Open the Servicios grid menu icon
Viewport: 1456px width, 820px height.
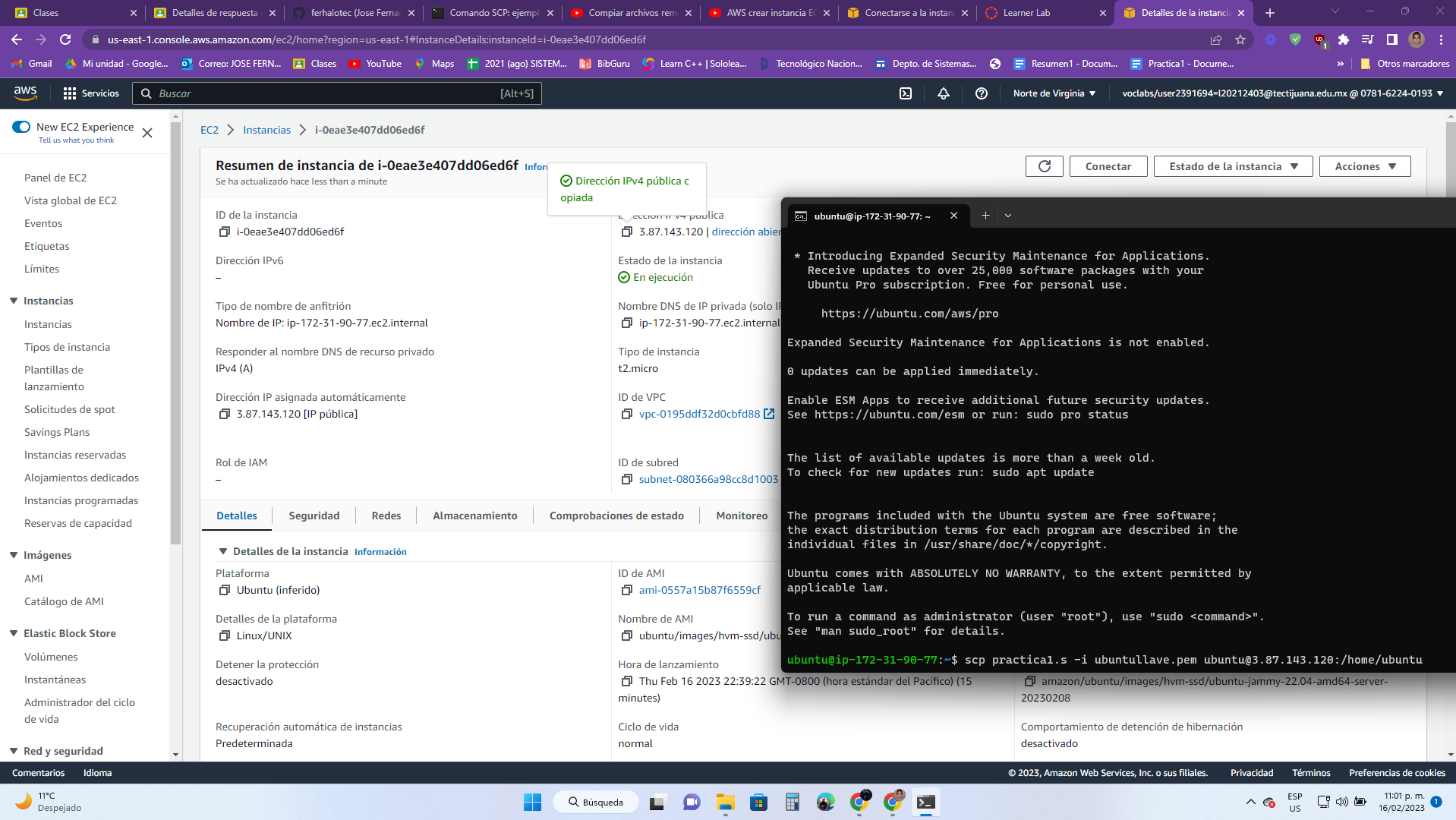[68, 93]
